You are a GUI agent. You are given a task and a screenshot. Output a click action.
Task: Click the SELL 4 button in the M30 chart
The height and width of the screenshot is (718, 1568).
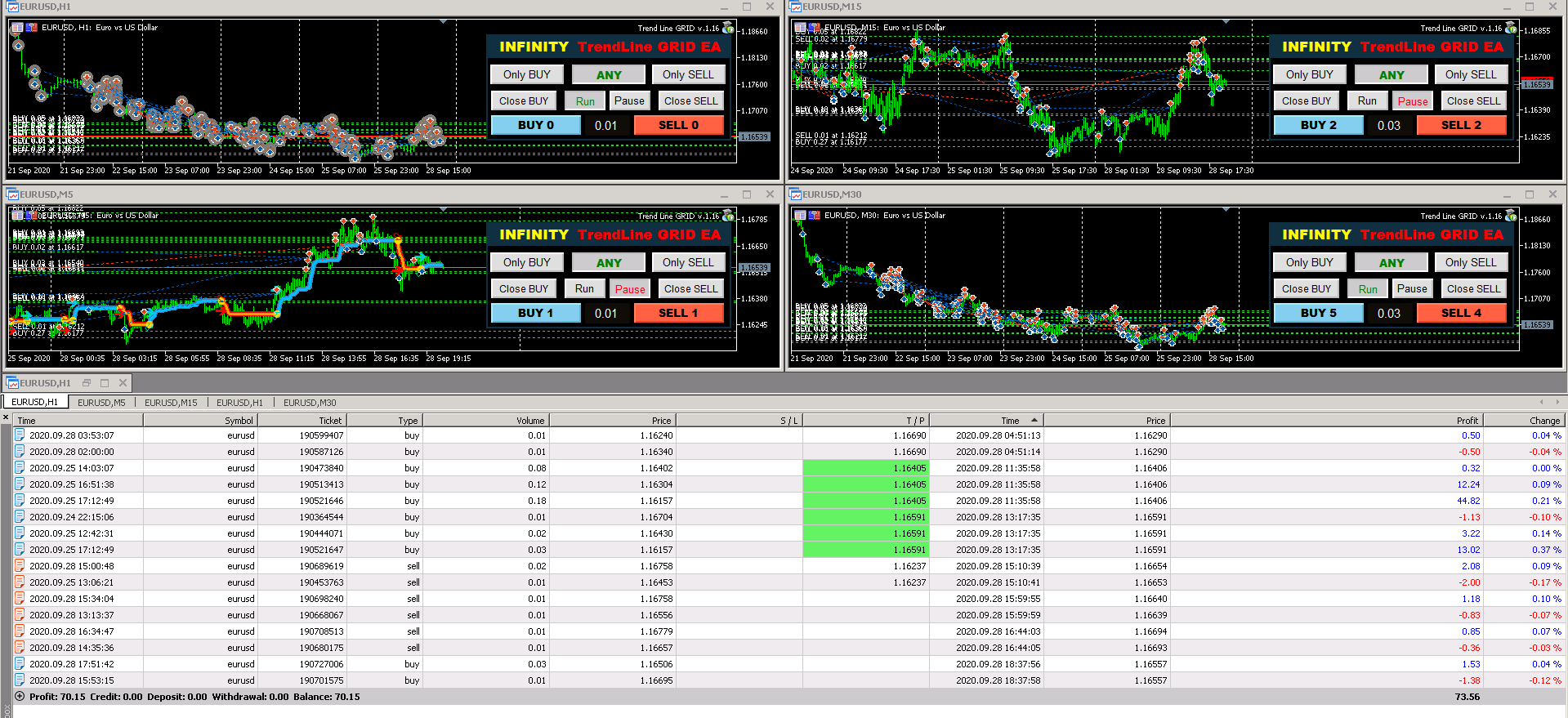1461,313
